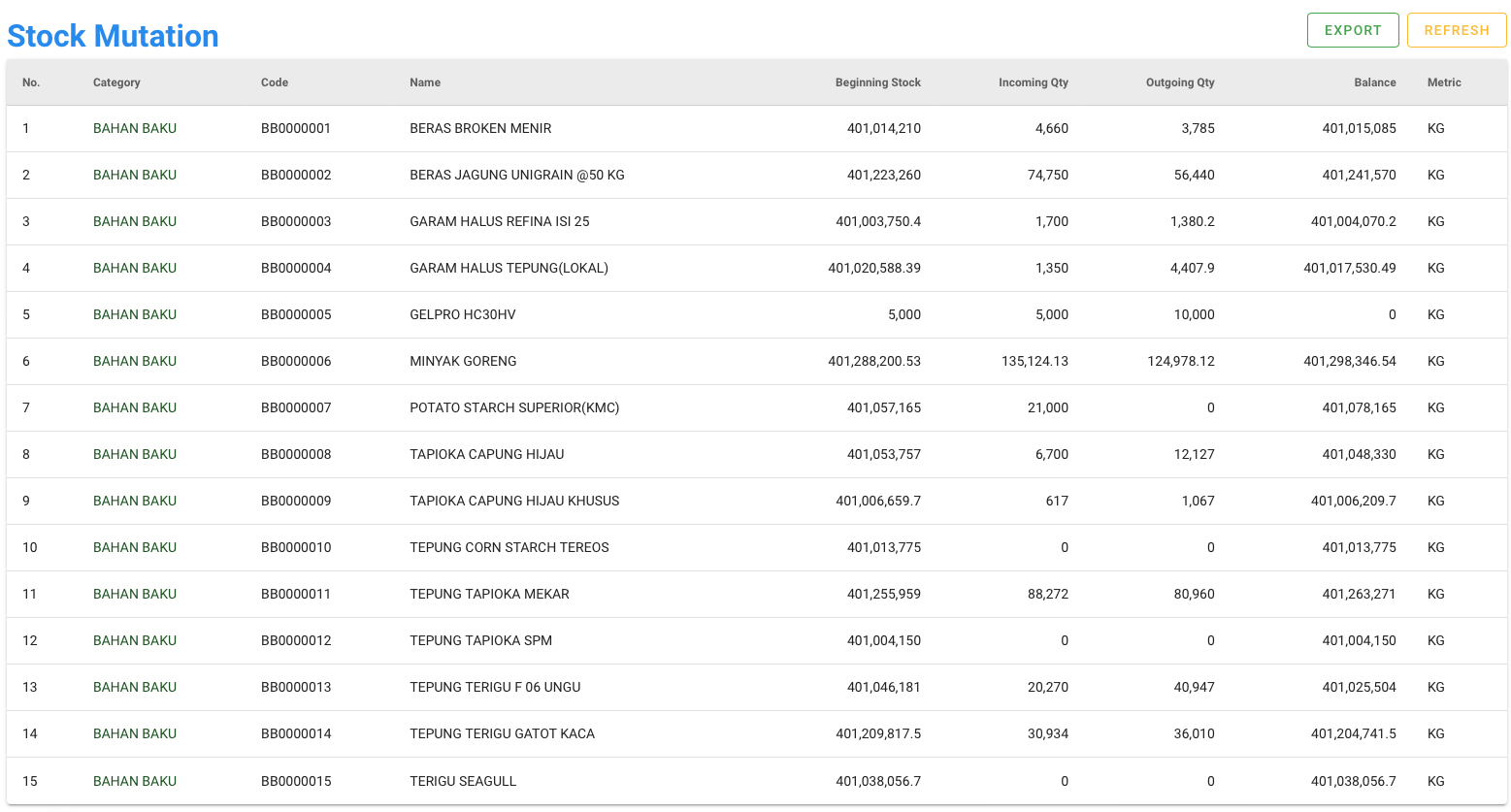Select the GELPRO HC30HV item name
Image resolution: width=1511 pixels, height=812 pixels.
(463, 314)
